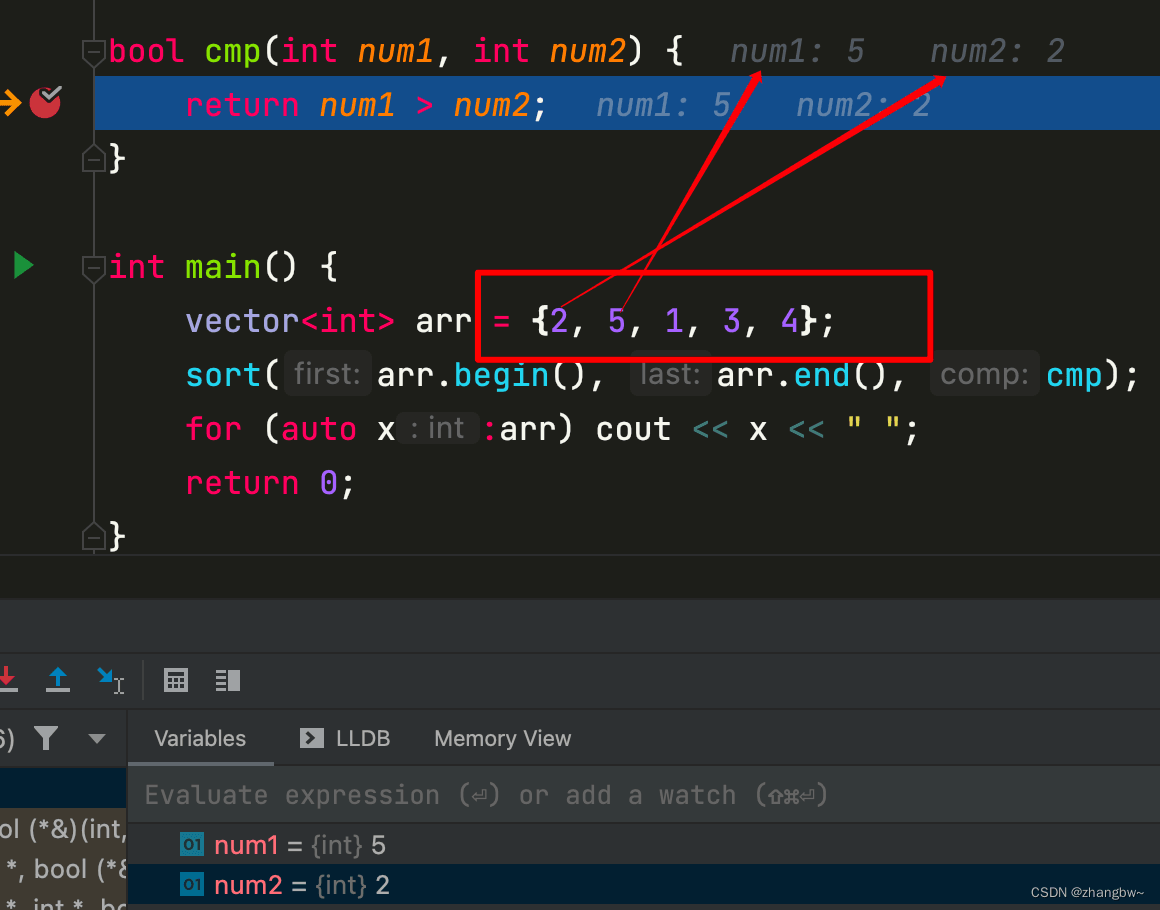The image size is (1160, 910).
Task: Click the green run icon next to int main()
Action: click(x=22, y=265)
